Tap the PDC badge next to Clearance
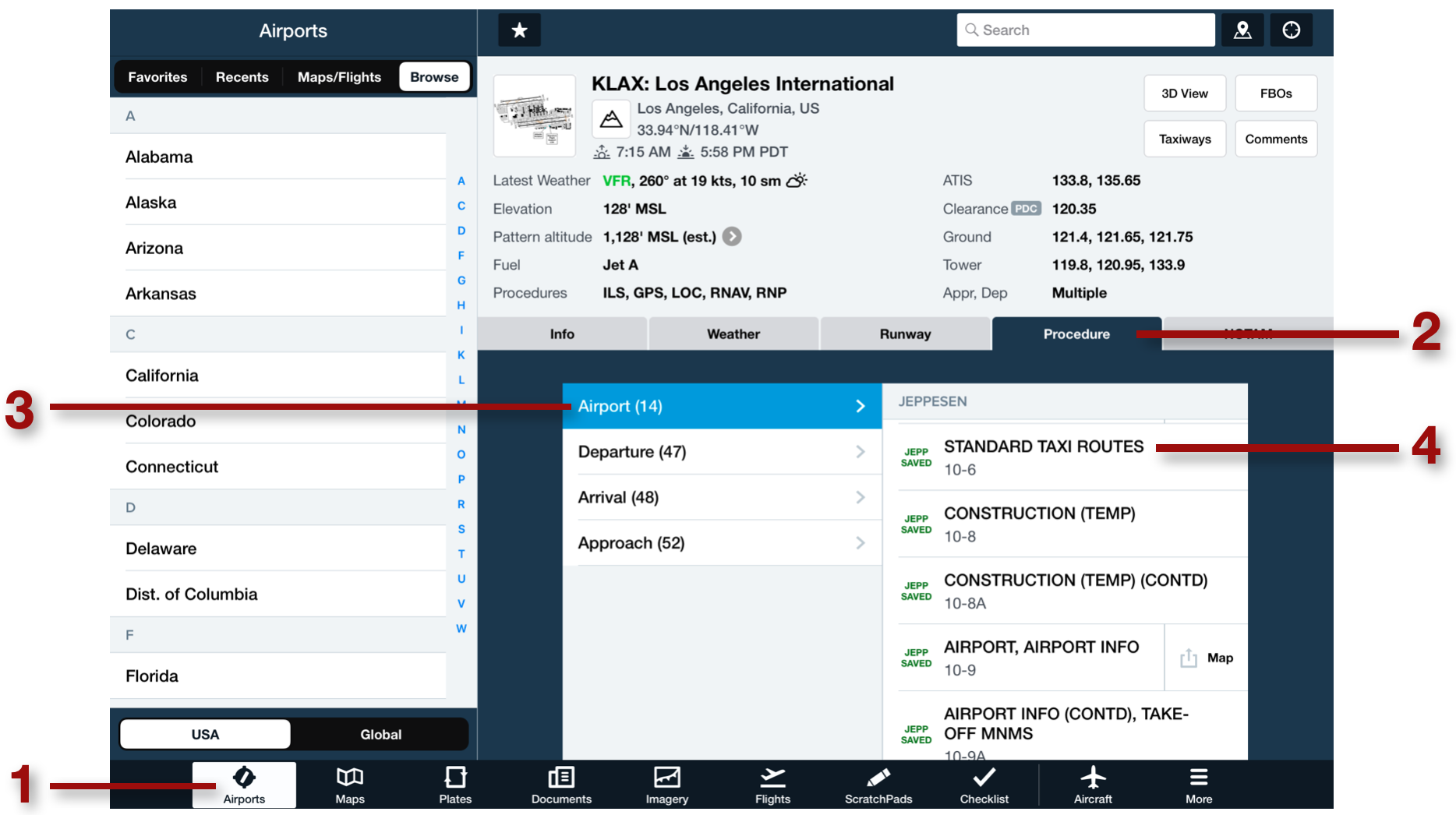The height and width of the screenshot is (815, 1456). pyautogui.click(x=1026, y=209)
